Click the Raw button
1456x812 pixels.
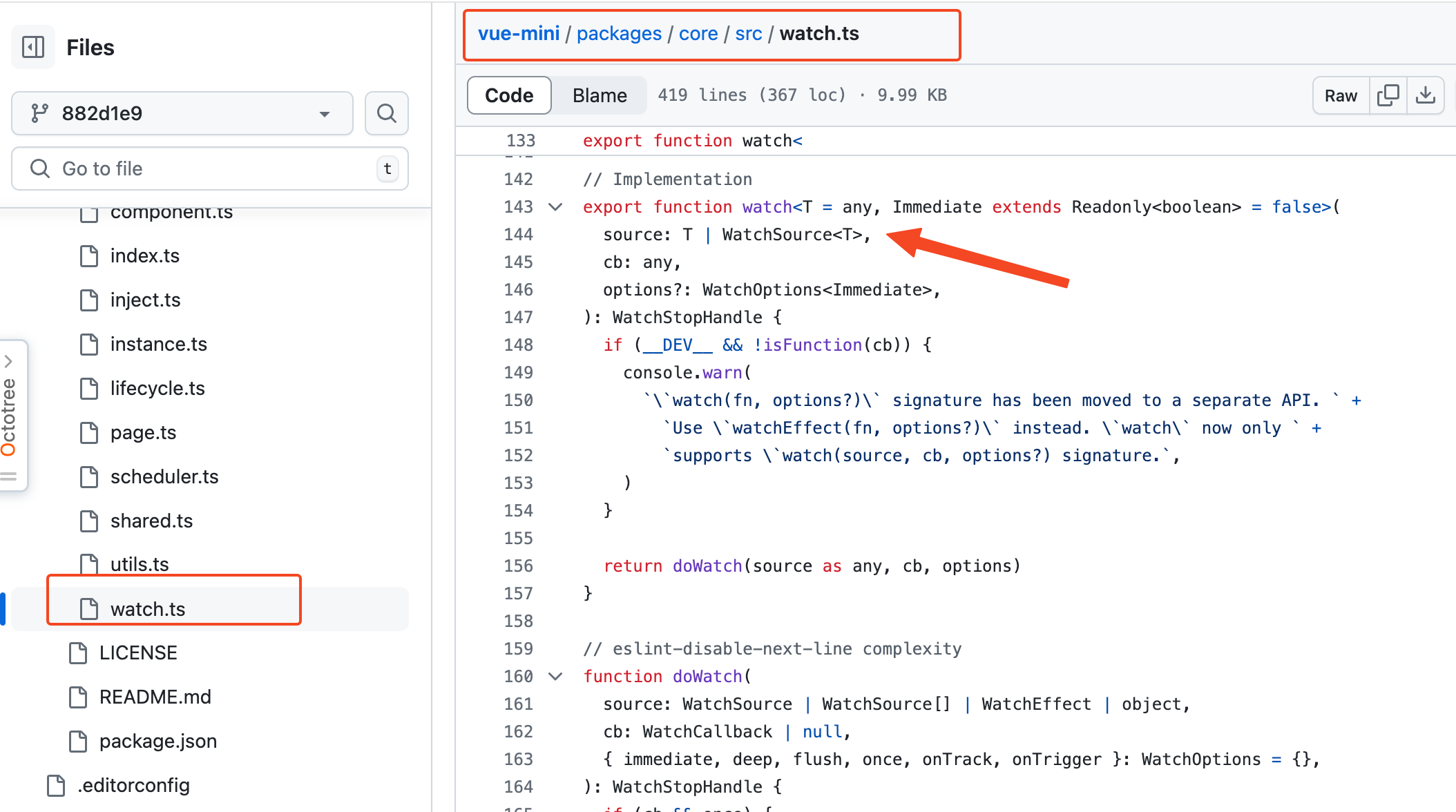click(1340, 95)
